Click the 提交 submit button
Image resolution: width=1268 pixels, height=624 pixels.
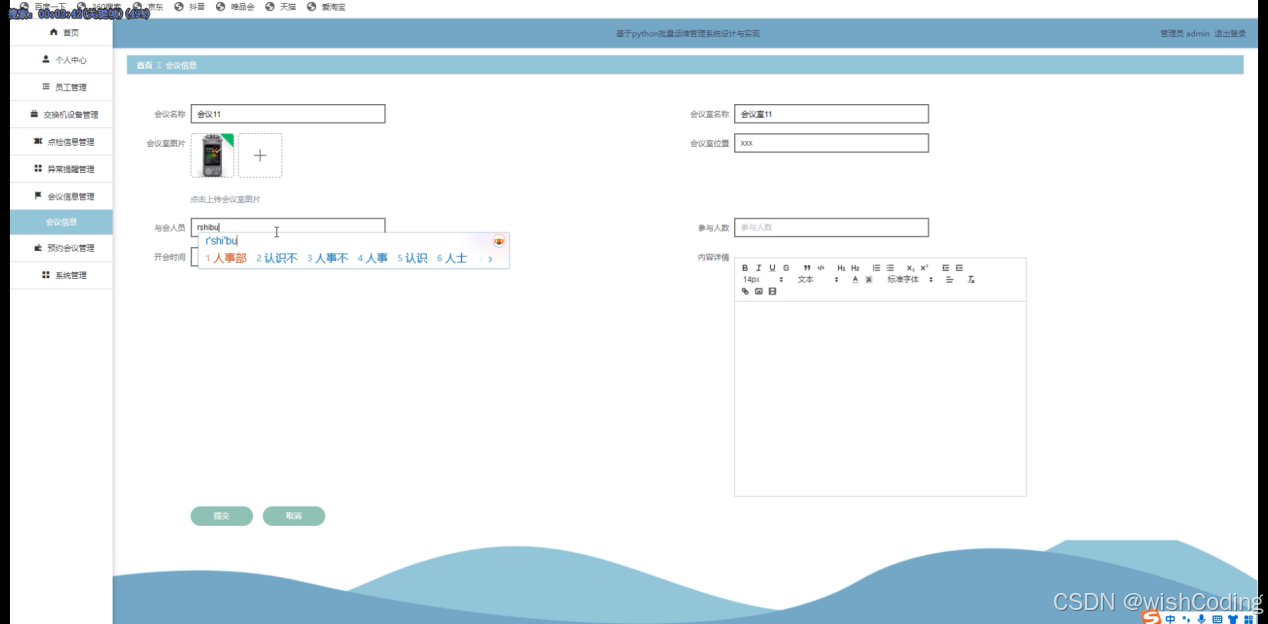[x=222, y=516]
